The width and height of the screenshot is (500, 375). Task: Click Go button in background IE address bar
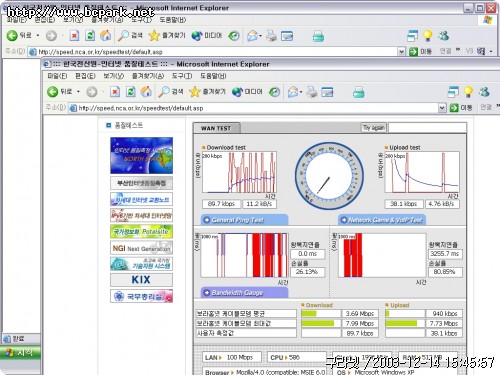click(420, 52)
